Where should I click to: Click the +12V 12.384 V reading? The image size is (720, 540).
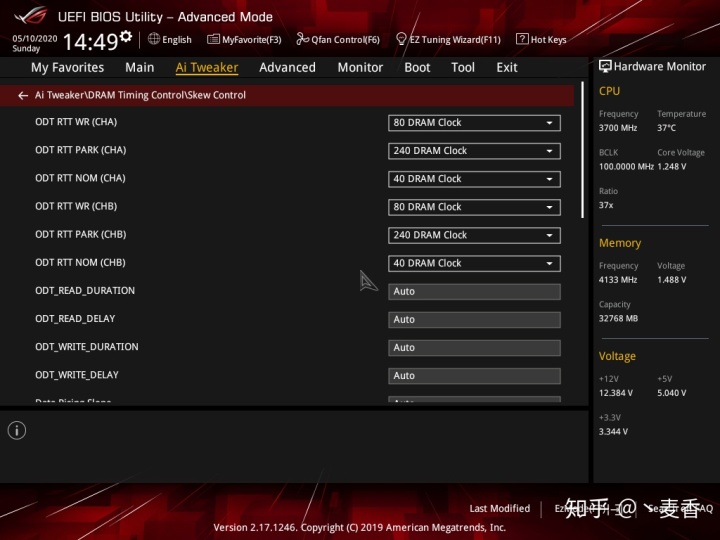click(x=616, y=393)
